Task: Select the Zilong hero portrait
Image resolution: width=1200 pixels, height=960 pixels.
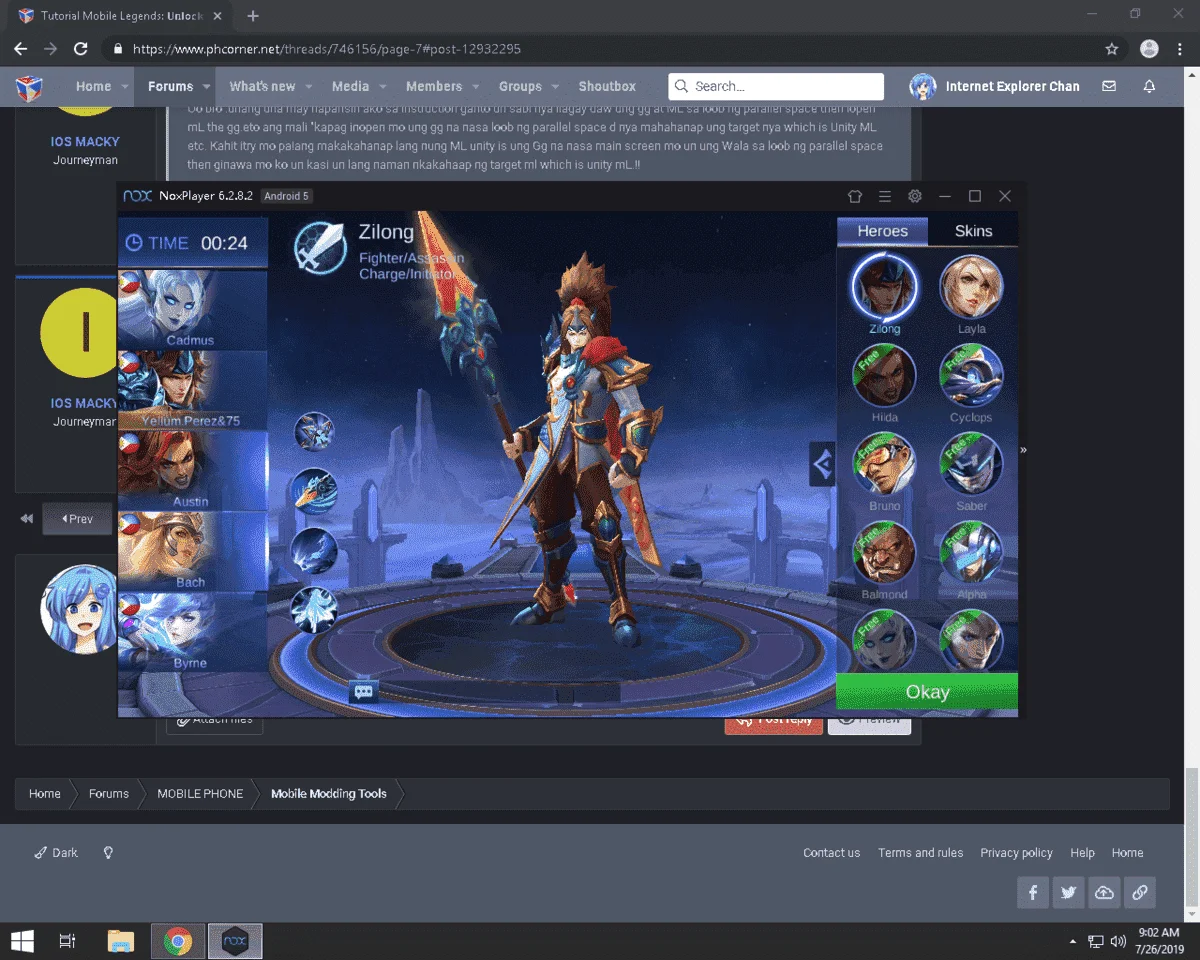Action: click(884, 286)
